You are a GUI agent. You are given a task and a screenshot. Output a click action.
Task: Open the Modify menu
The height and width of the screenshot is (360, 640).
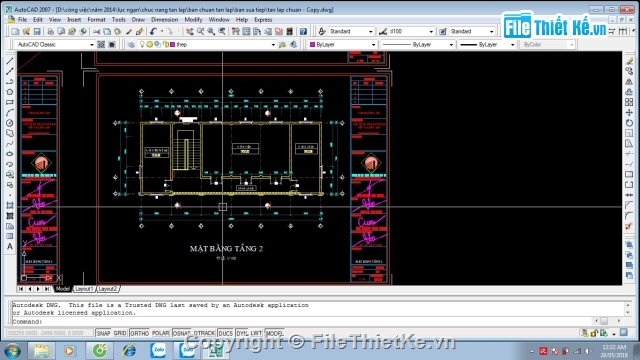[193, 20]
